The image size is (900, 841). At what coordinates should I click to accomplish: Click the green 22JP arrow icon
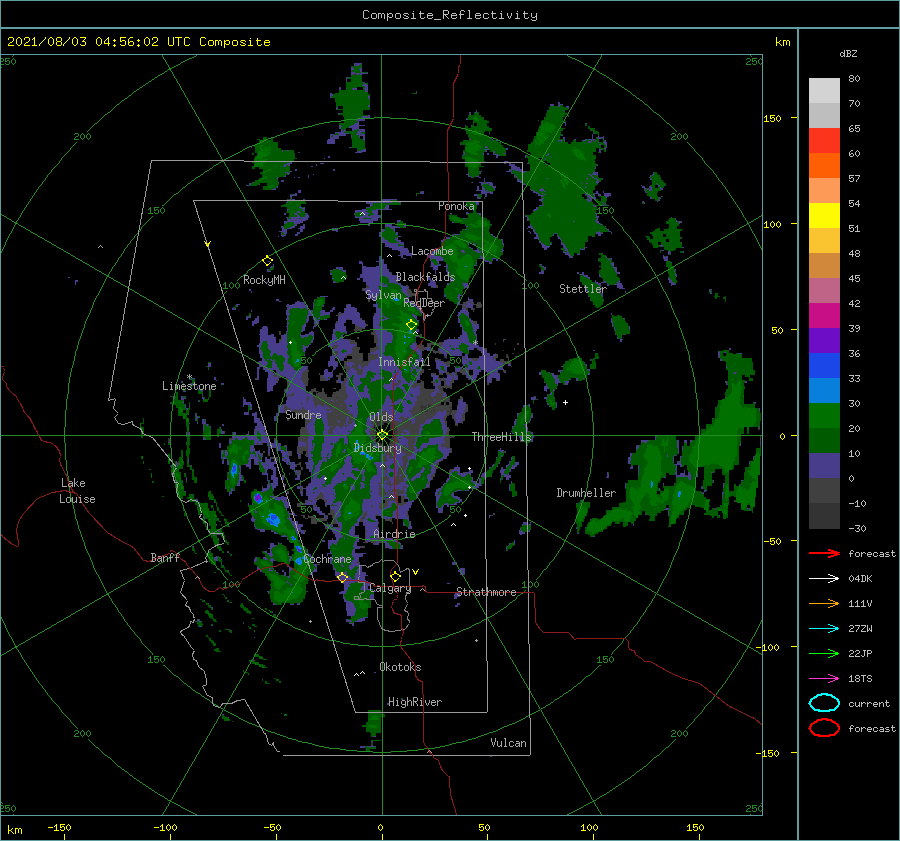[x=824, y=653]
